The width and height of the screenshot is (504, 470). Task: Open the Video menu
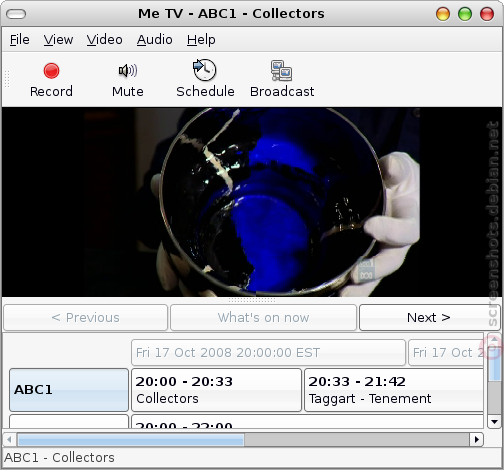(105, 40)
